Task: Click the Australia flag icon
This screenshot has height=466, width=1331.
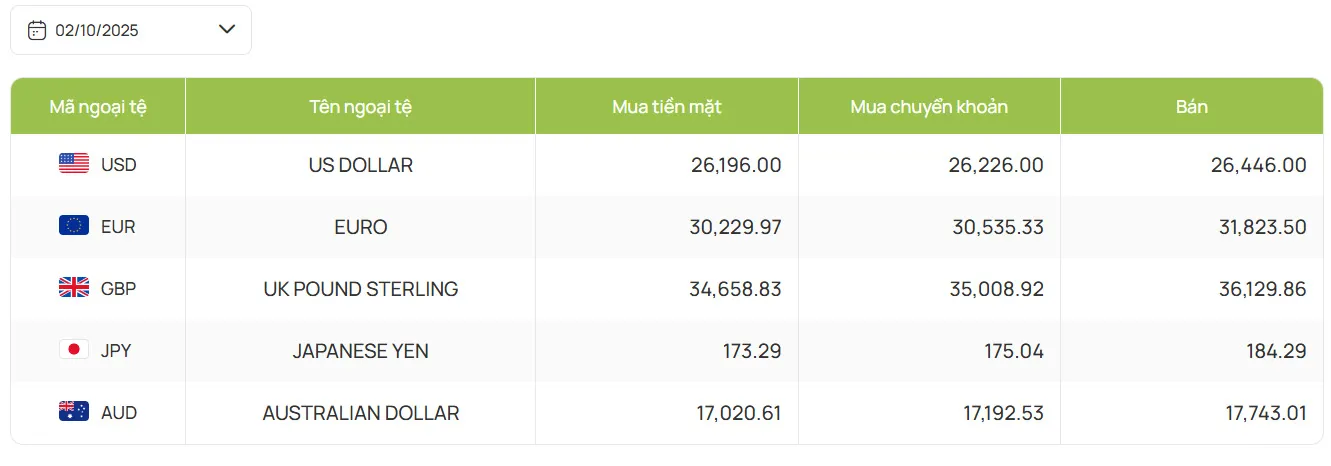Action: pyautogui.click(x=74, y=412)
